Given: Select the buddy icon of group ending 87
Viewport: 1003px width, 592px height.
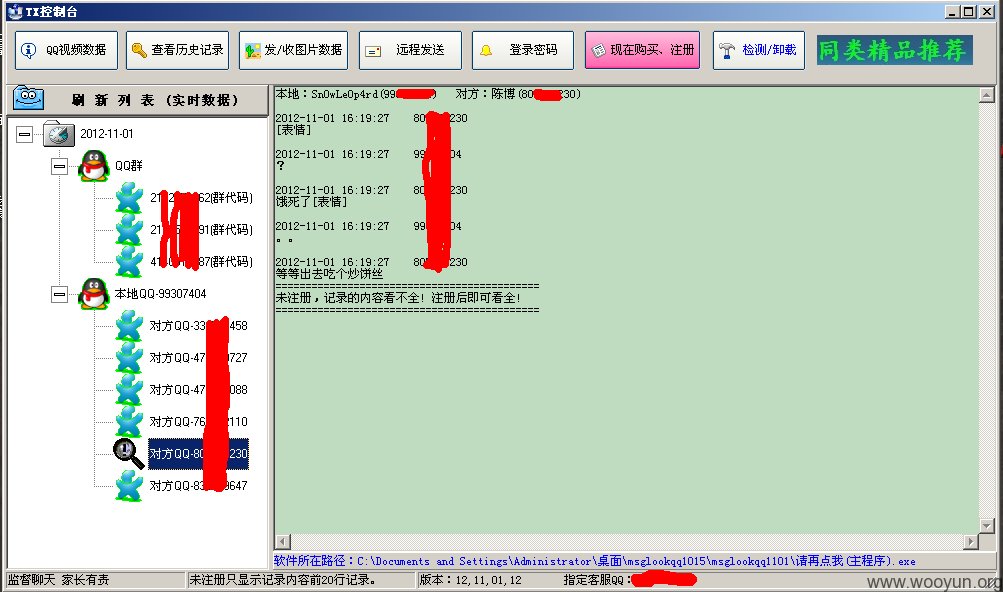Looking at the screenshot, I should (x=129, y=262).
